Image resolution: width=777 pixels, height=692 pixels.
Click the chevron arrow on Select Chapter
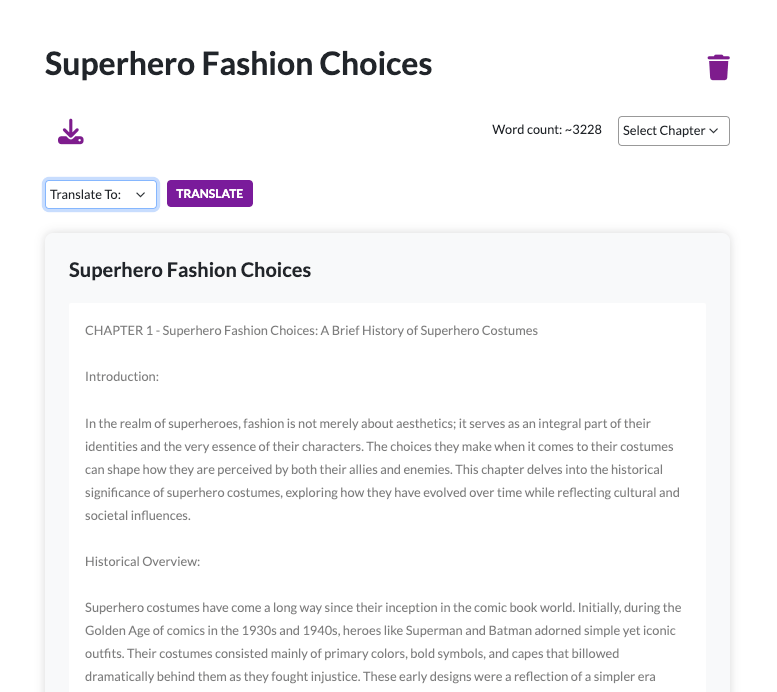(714, 131)
